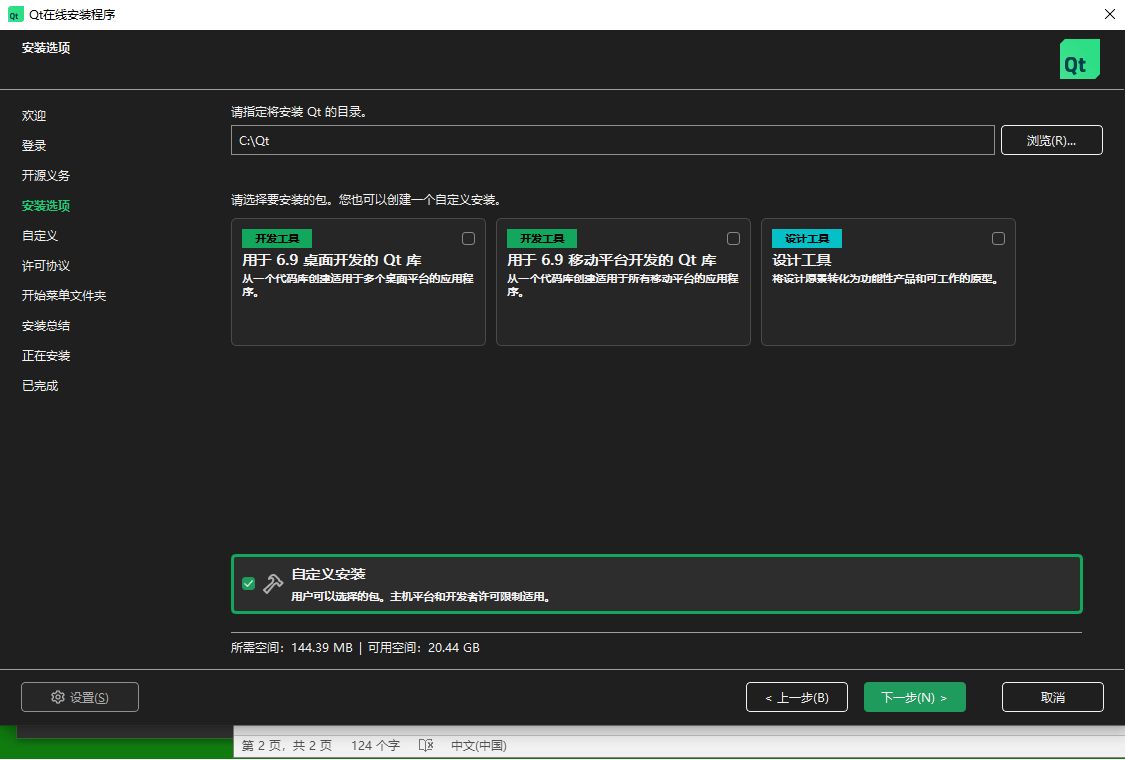The height and width of the screenshot is (760, 1125).
Task: Click the 用于 6.9 移动平台开发的 Qt 库 card title
Action: (612, 260)
